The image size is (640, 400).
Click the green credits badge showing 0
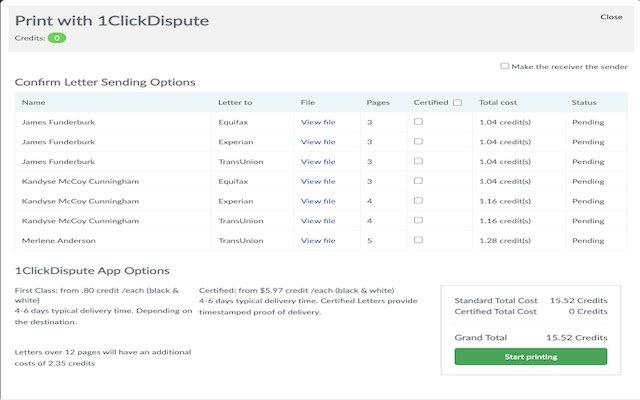tap(57, 38)
